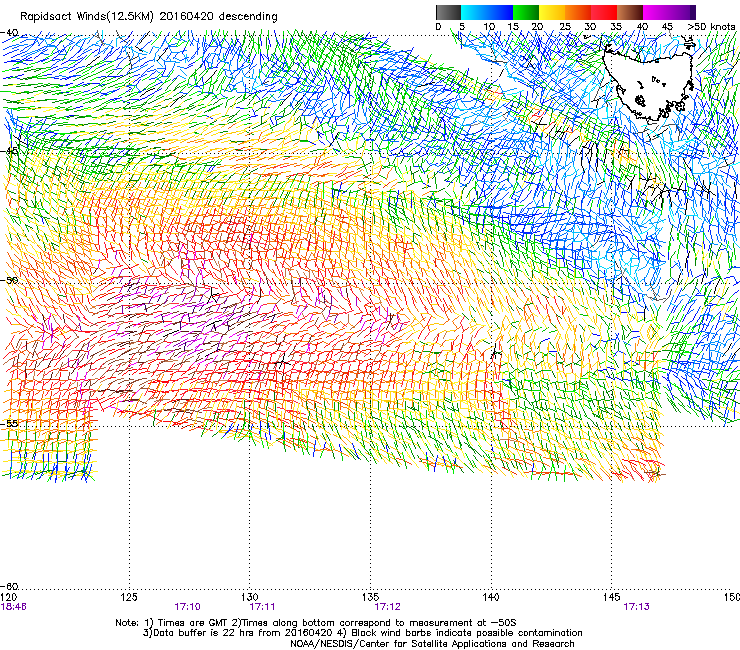Click the '17:11' purple time label
Image resolution: width=740 pixels, height=650 pixels.
click(262, 607)
